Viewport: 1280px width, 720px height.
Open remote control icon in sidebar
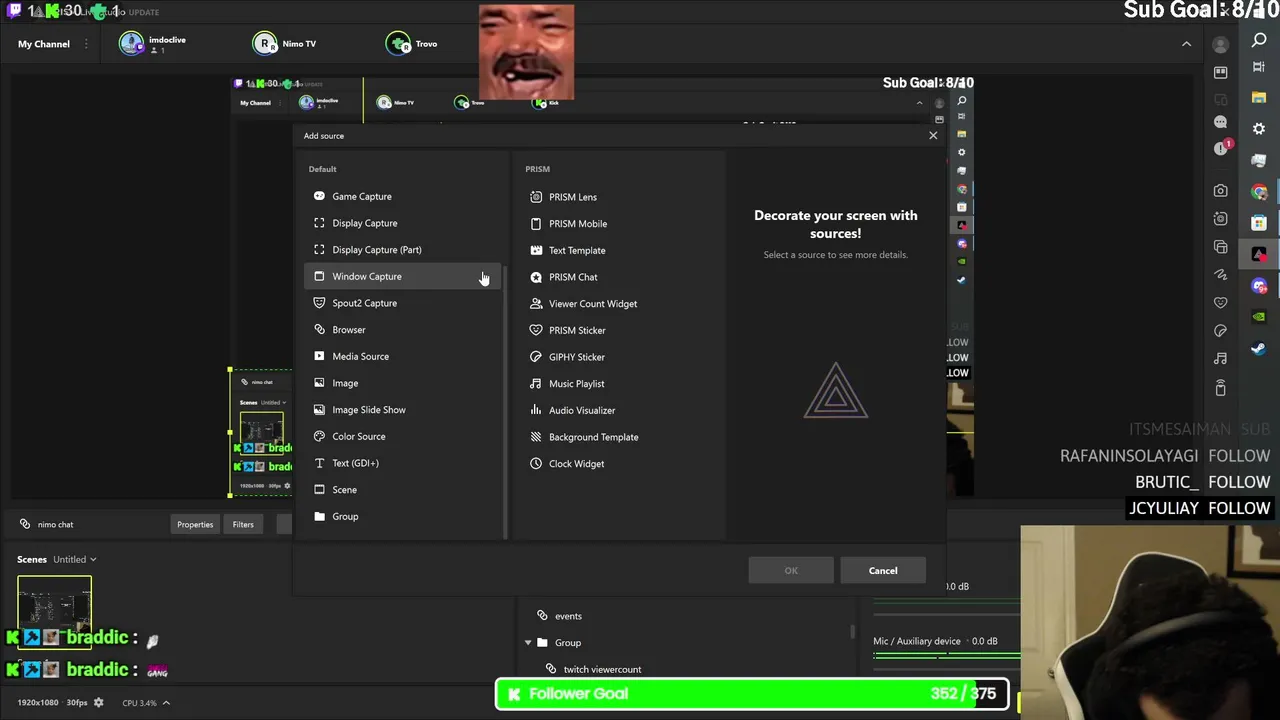click(x=1220, y=388)
